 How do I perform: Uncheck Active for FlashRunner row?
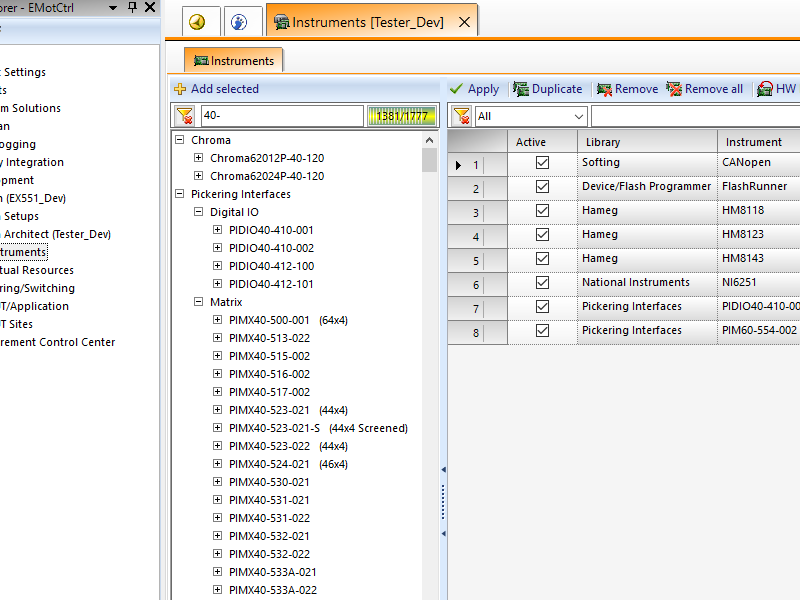tap(542, 186)
